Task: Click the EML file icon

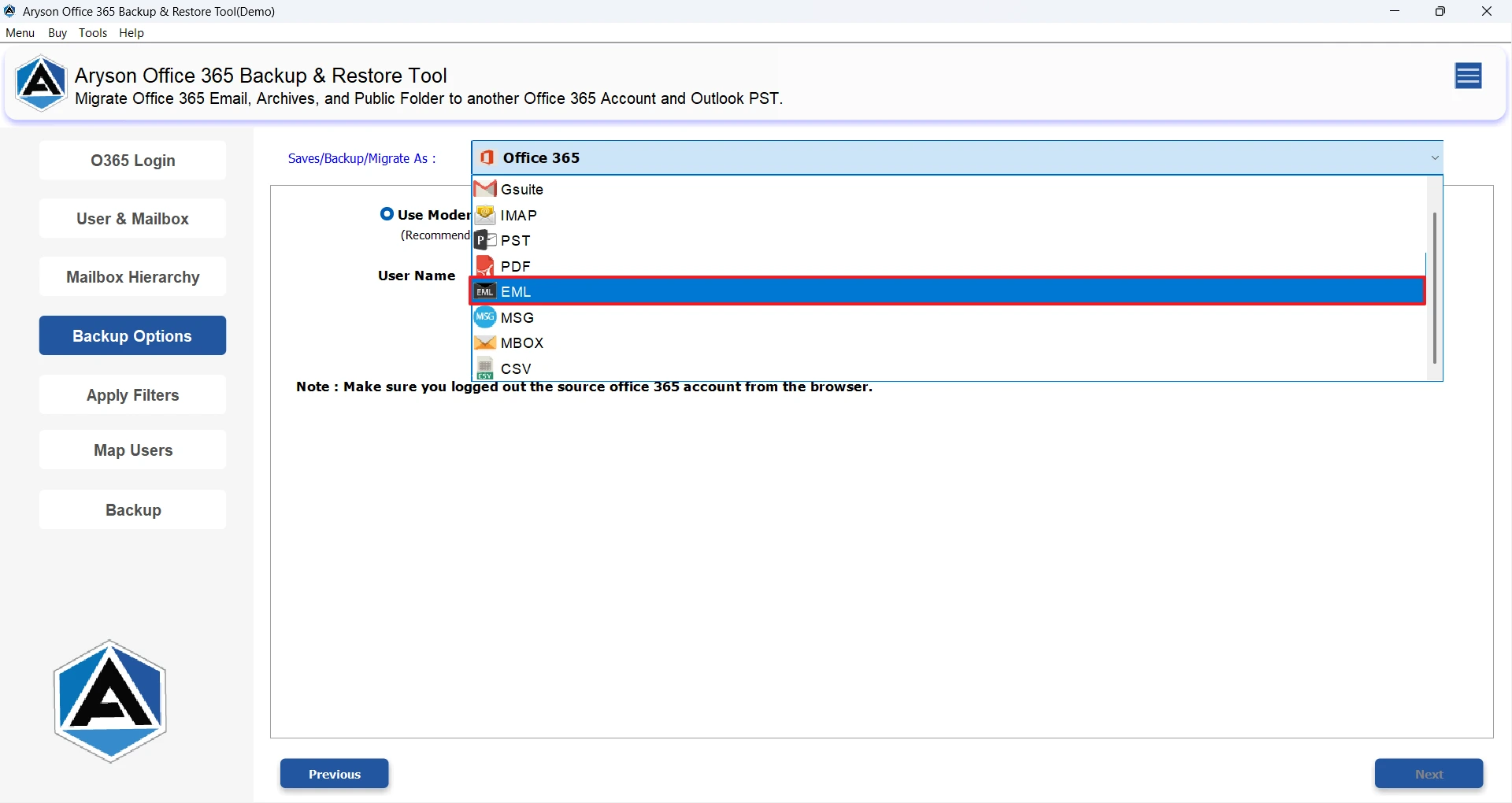Action: [x=485, y=291]
